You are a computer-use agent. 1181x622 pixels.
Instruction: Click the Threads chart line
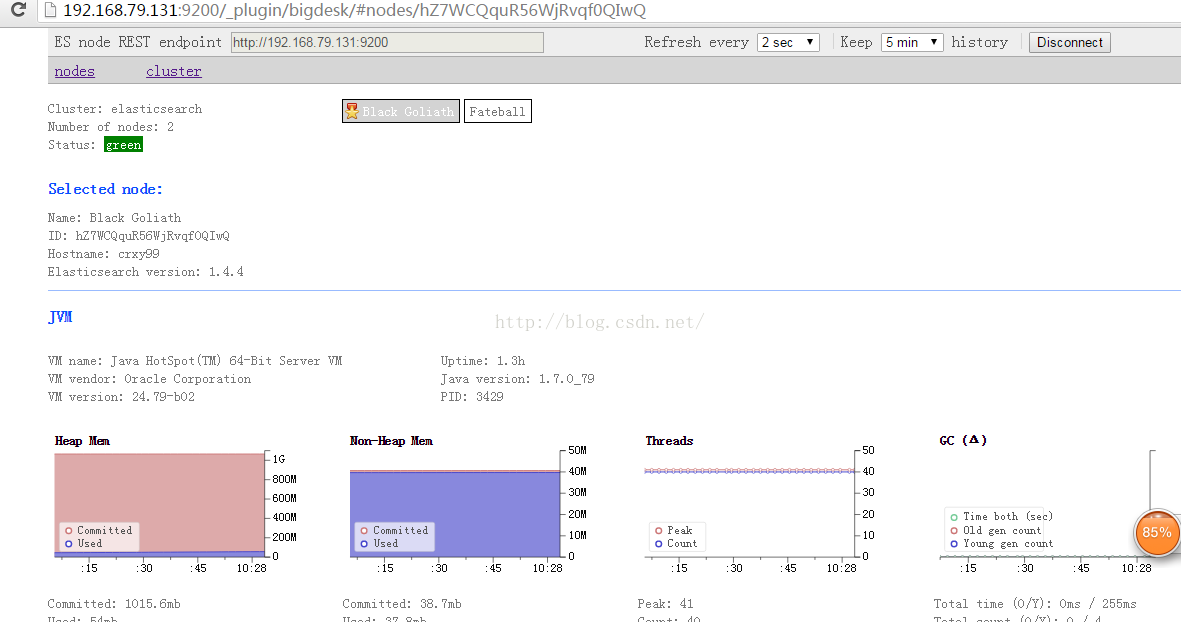pyautogui.click(x=749, y=471)
